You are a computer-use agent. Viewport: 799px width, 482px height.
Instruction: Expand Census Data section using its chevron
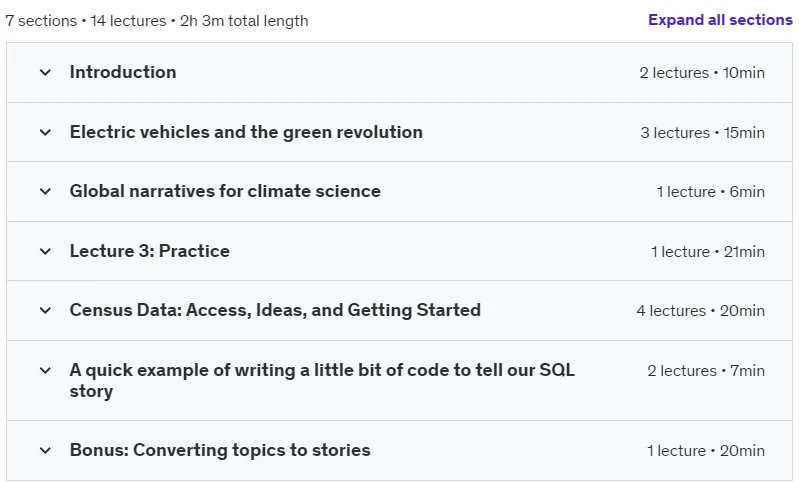[45, 310]
